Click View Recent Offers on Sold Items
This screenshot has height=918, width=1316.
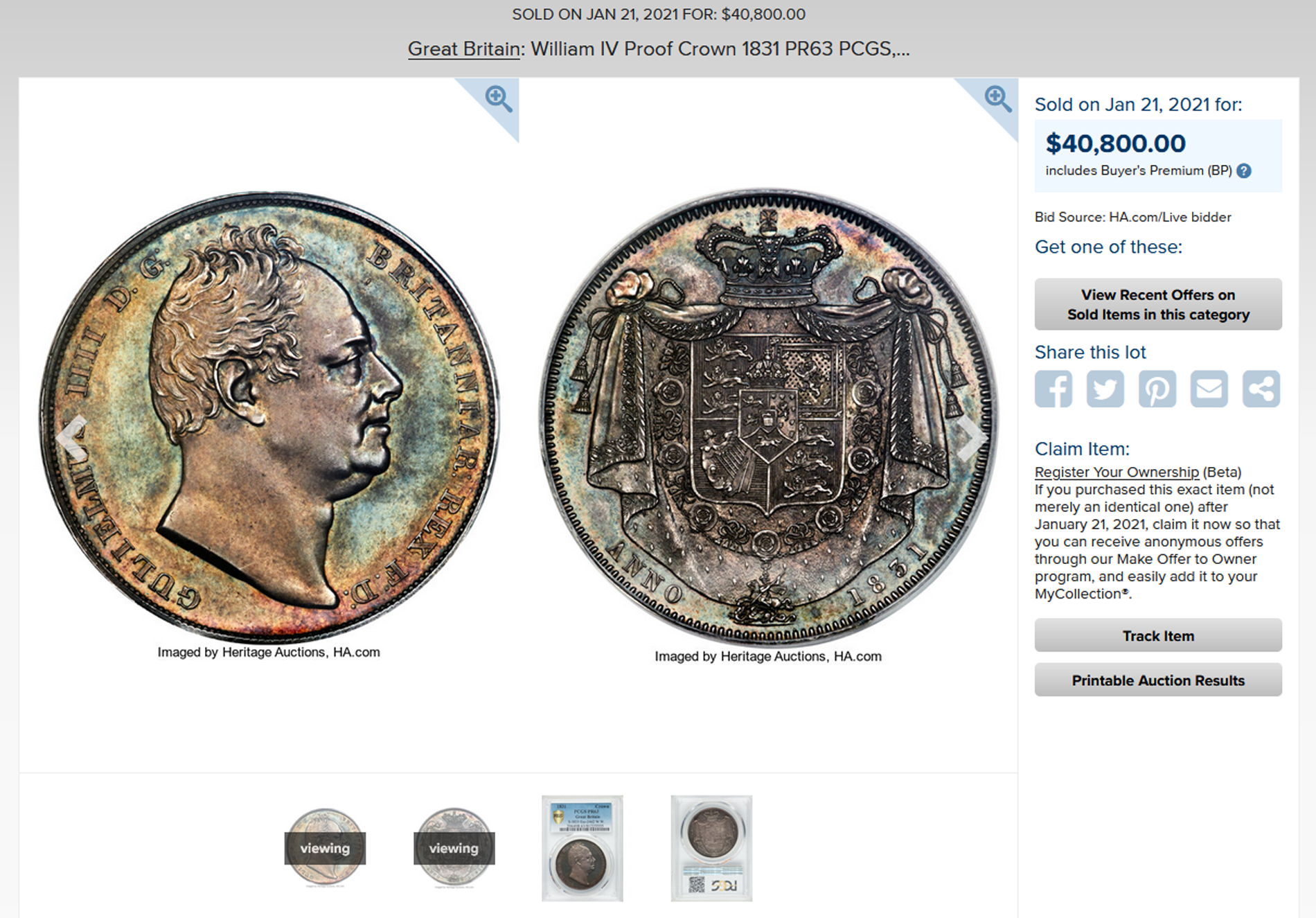pyautogui.click(x=1158, y=305)
